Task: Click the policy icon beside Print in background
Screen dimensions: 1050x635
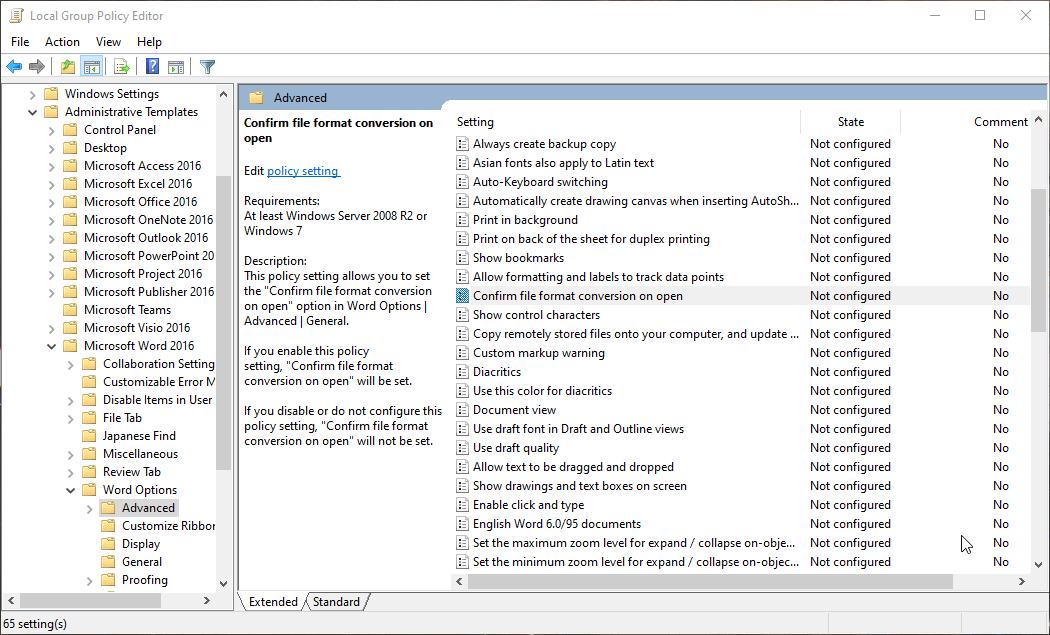Action: 462,220
